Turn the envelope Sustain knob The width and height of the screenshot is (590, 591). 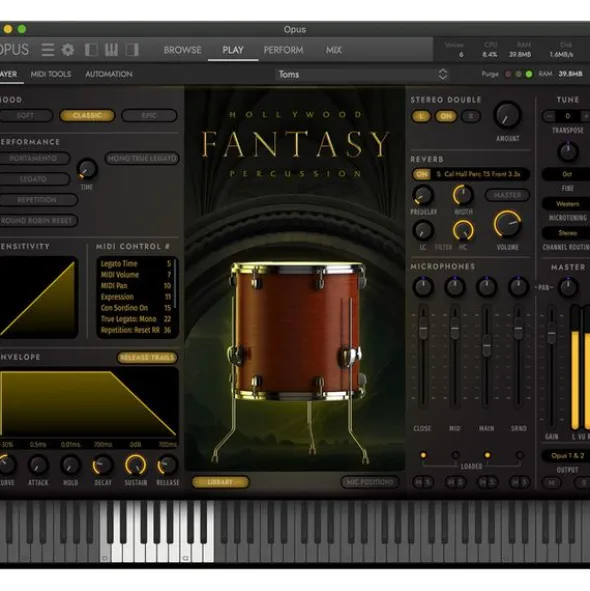pos(136,465)
